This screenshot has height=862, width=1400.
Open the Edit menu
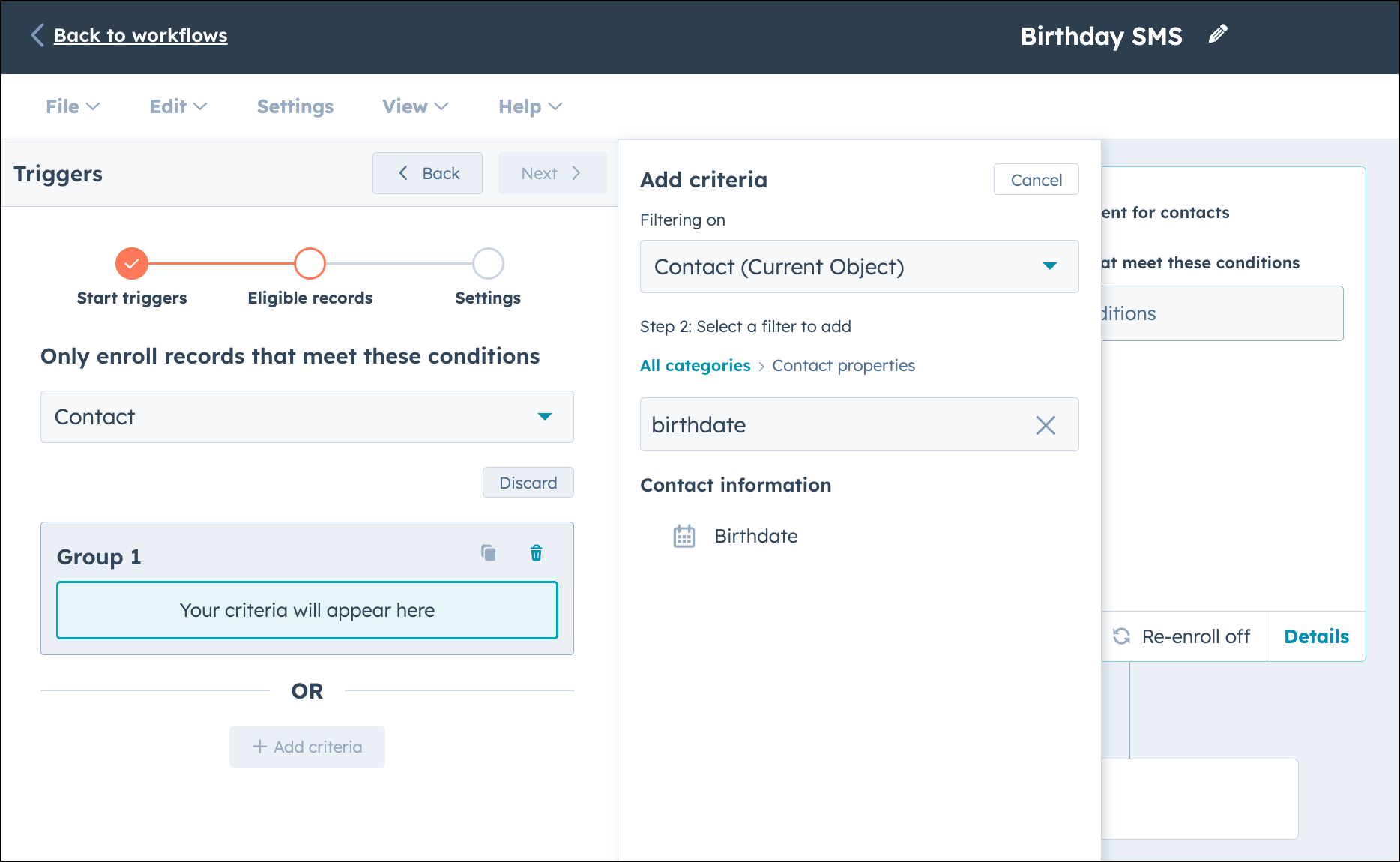tap(178, 106)
